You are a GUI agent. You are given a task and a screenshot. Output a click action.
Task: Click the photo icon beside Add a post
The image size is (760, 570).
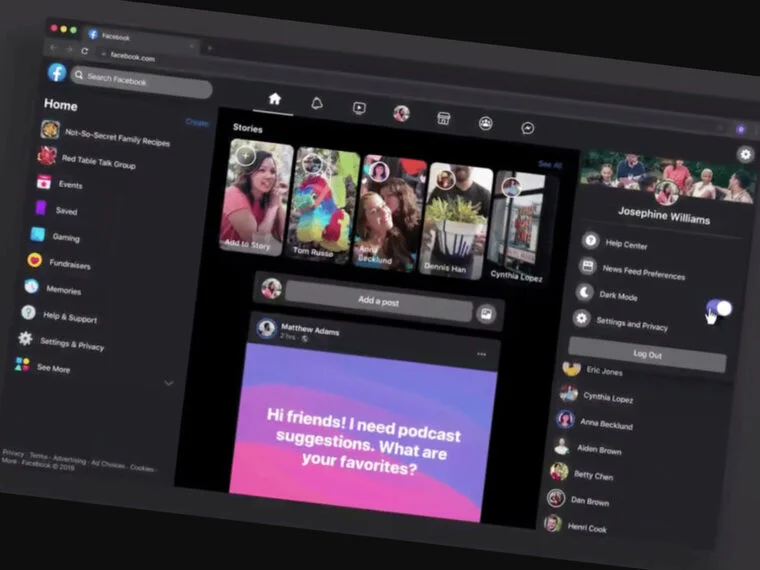486,314
